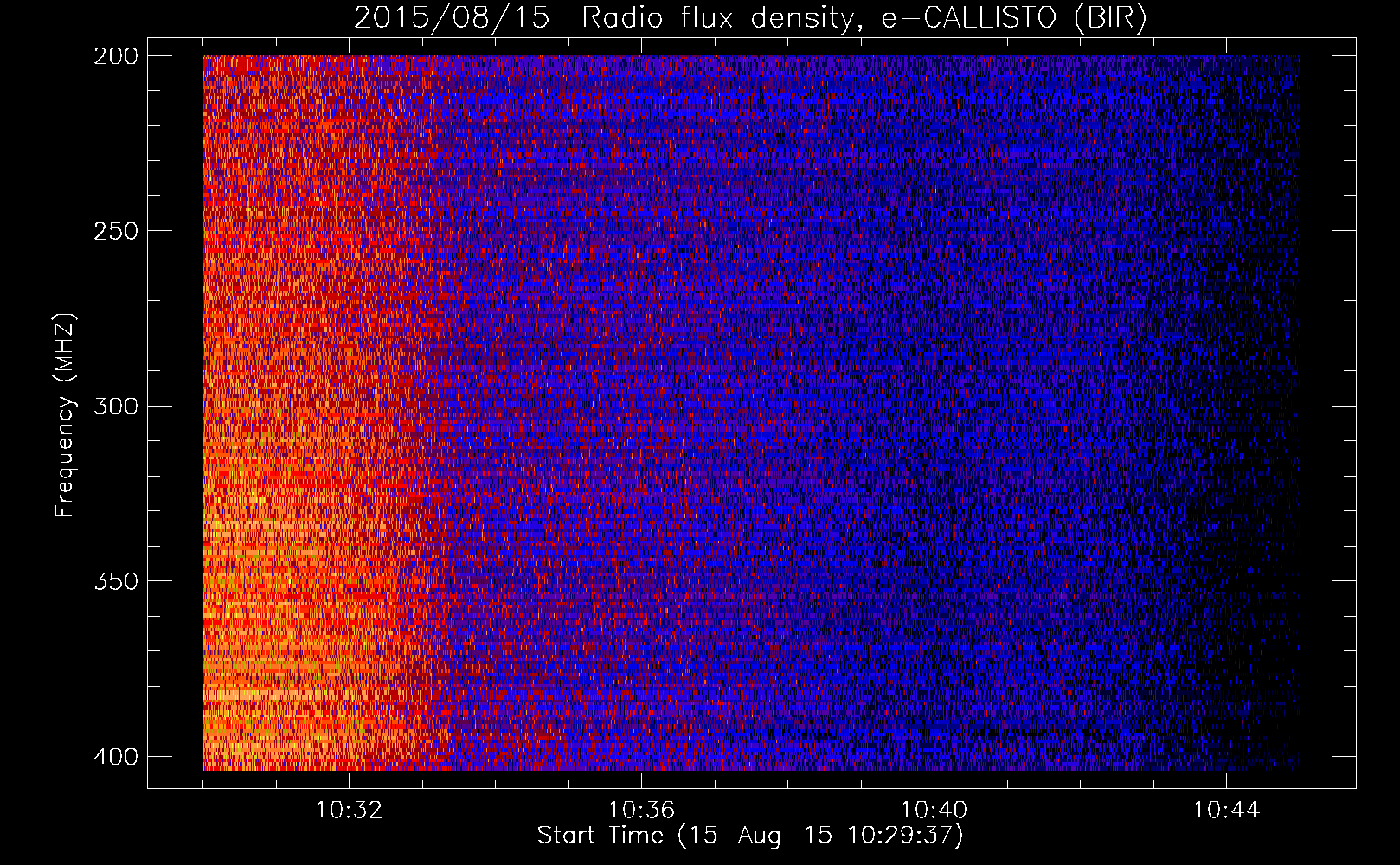Click the 'Start Time (15-Aug-15 10:29:37)' label
The width and height of the screenshot is (1400, 865).
750,836
